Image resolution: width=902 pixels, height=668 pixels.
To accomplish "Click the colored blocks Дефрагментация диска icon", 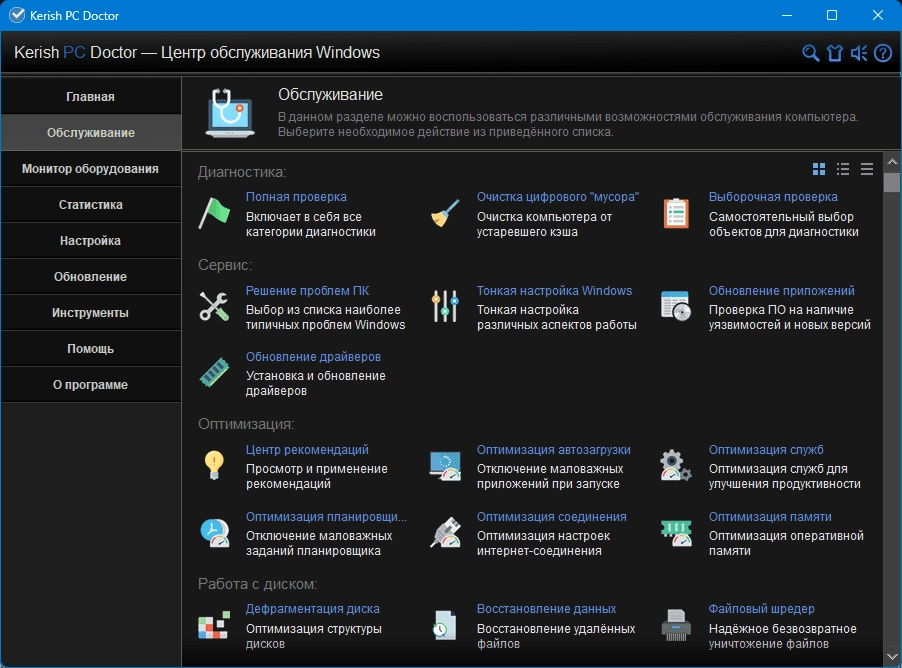I will click(214, 625).
